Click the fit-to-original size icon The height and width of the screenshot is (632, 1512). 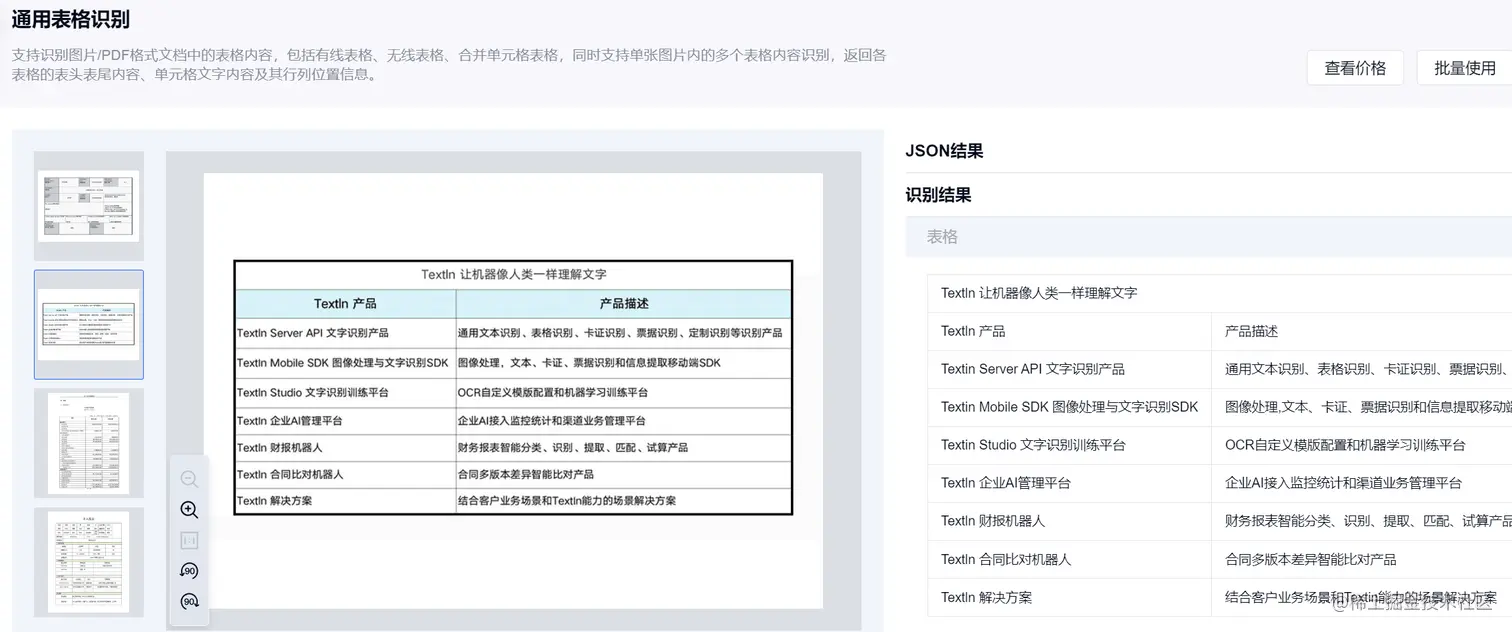pyautogui.click(x=189, y=540)
